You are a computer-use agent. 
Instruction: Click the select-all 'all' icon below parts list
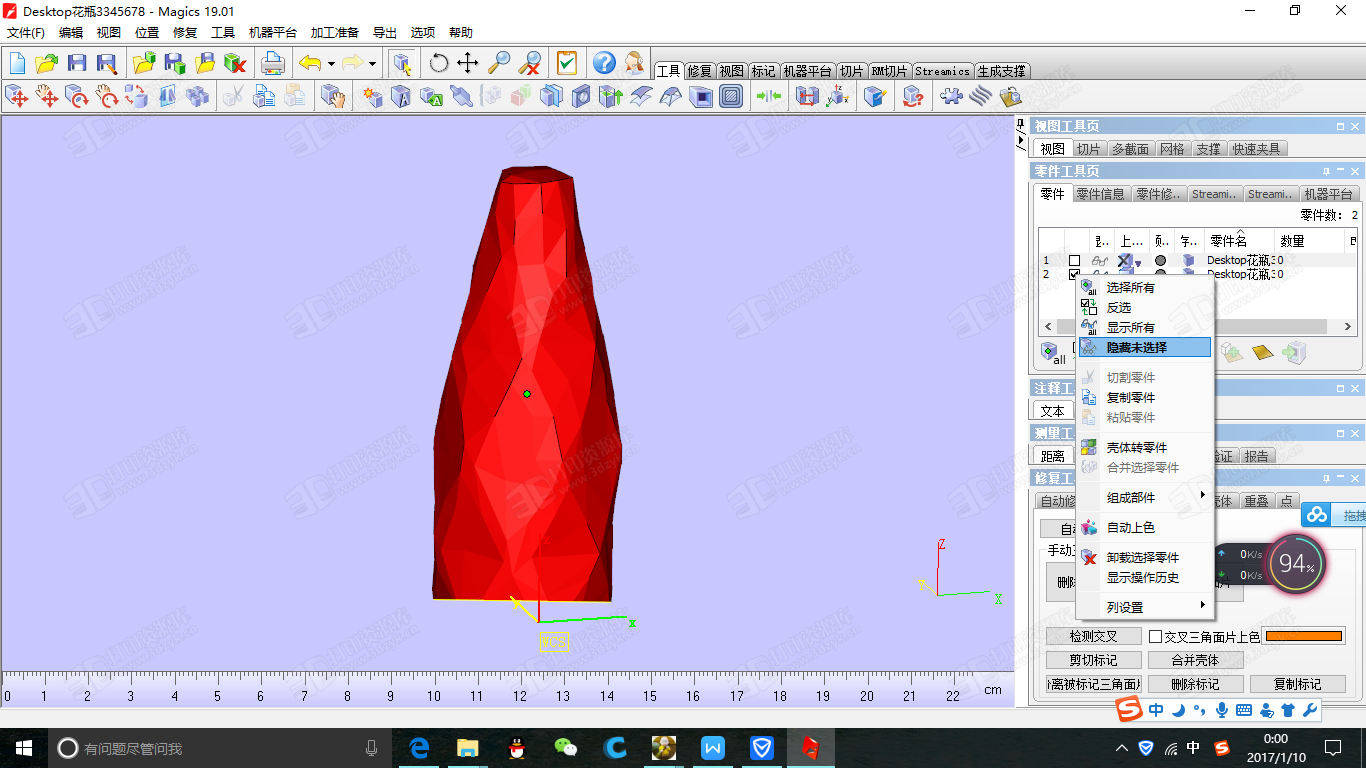[x=1051, y=353]
